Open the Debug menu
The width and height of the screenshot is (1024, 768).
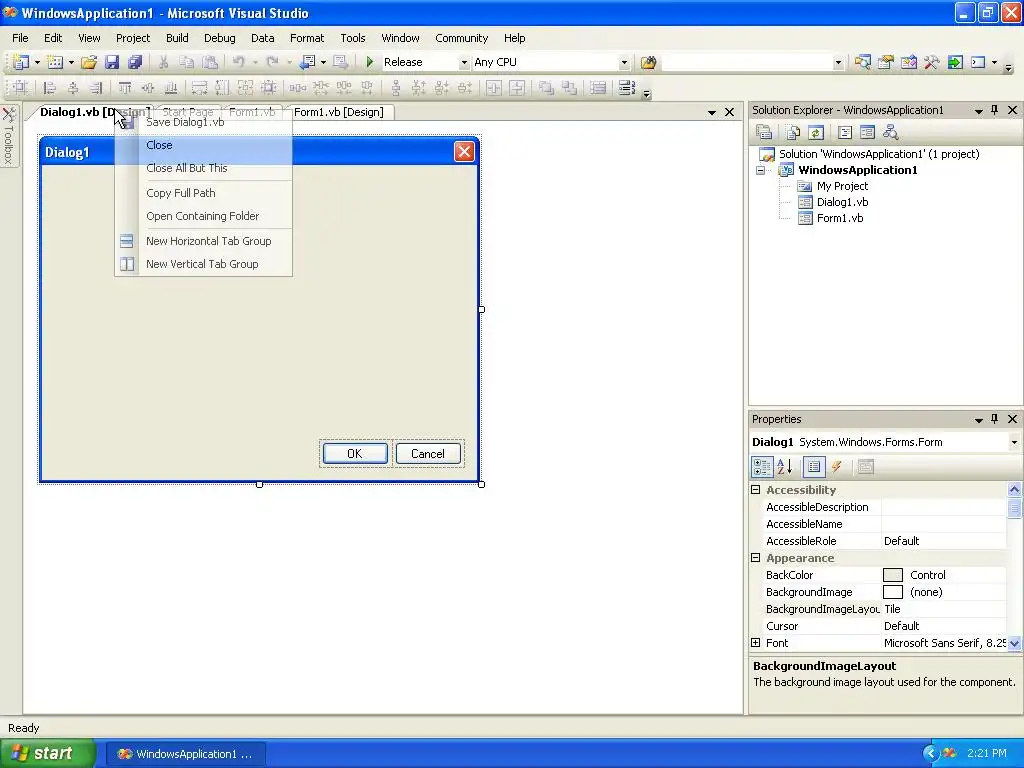point(219,38)
